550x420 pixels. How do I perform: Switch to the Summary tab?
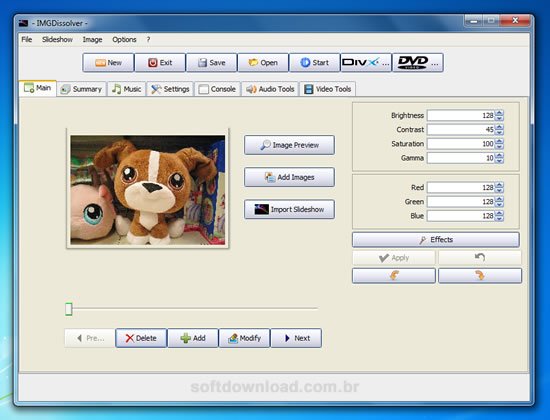pos(81,89)
